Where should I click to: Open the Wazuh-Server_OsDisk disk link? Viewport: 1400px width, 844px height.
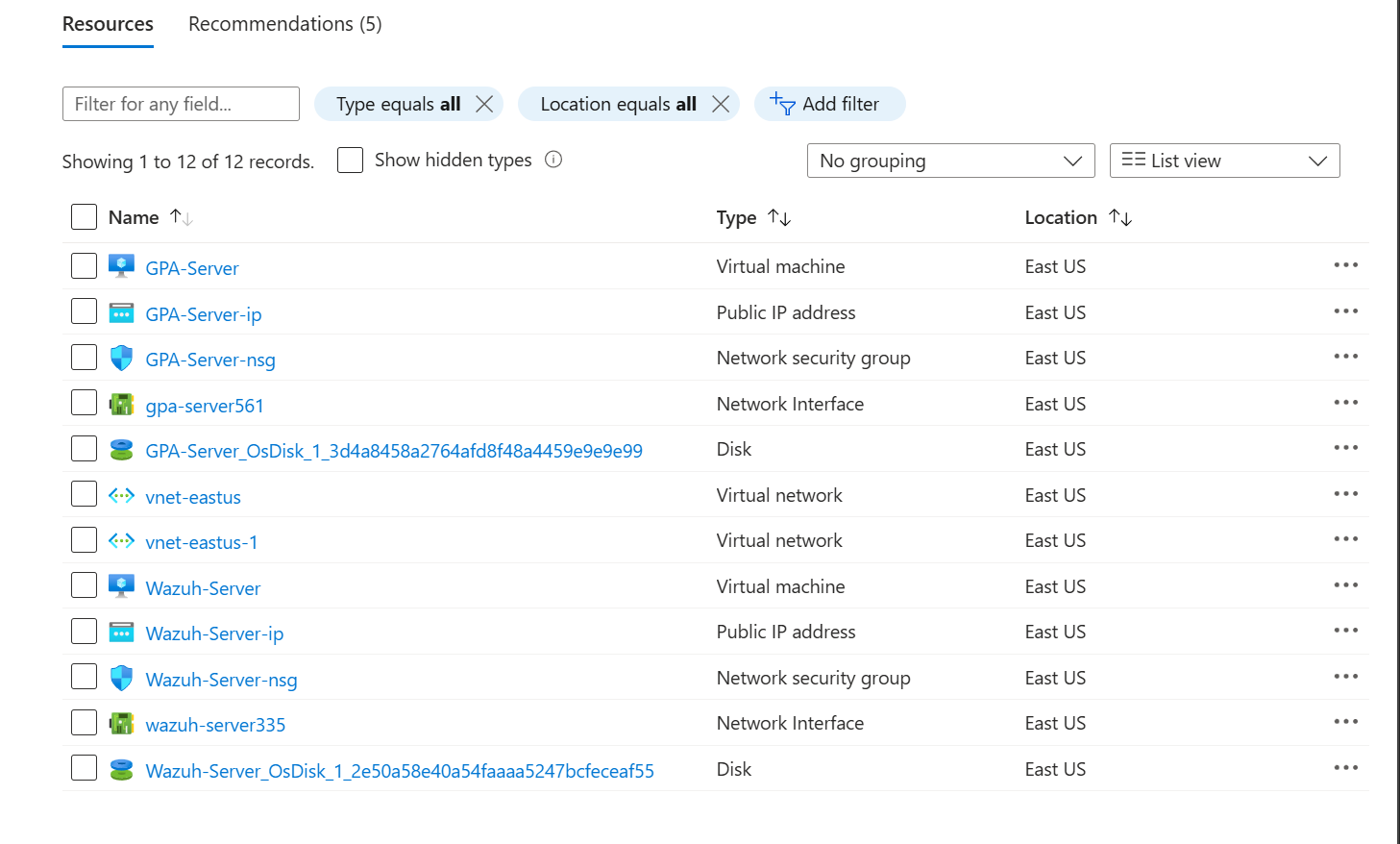click(400, 771)
